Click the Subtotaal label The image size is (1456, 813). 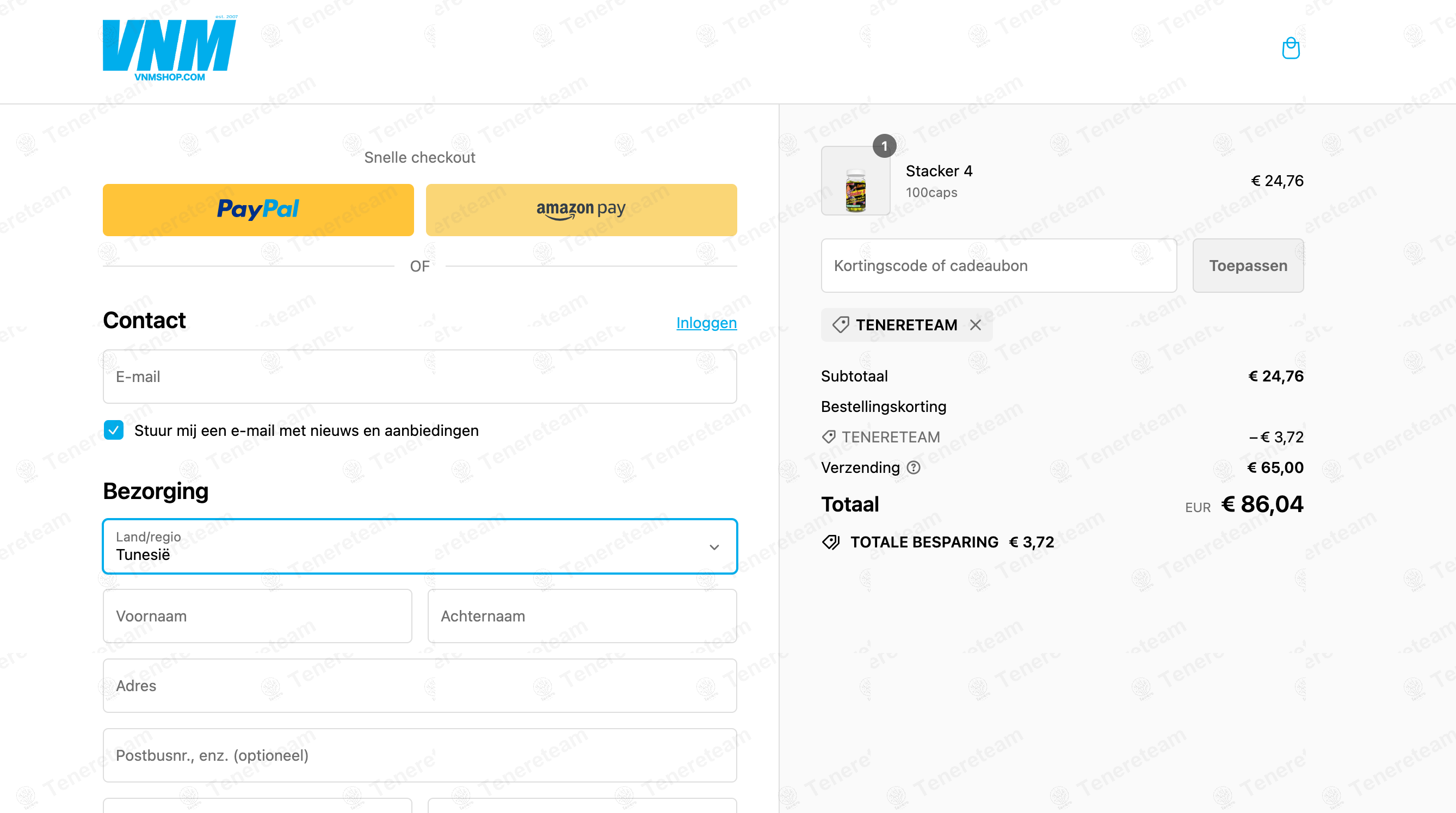(x=854, y=376)
